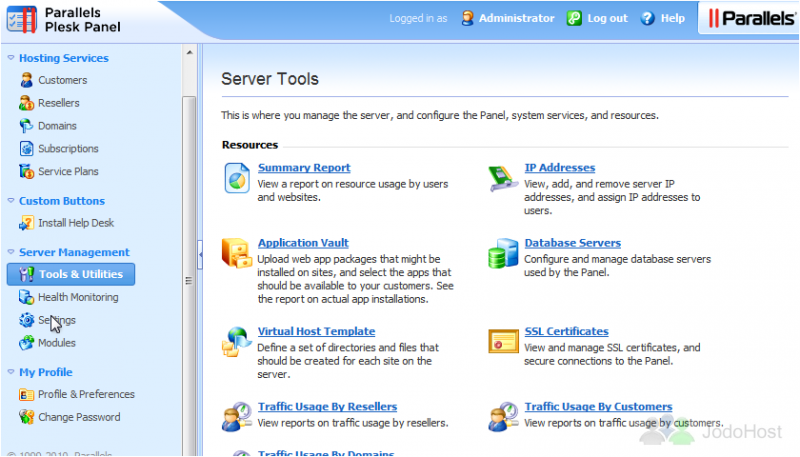The height and width of the screenshot is (457, 800).
Task: Open Traffic Usage By Resellers link
Action: click(327, 407)
